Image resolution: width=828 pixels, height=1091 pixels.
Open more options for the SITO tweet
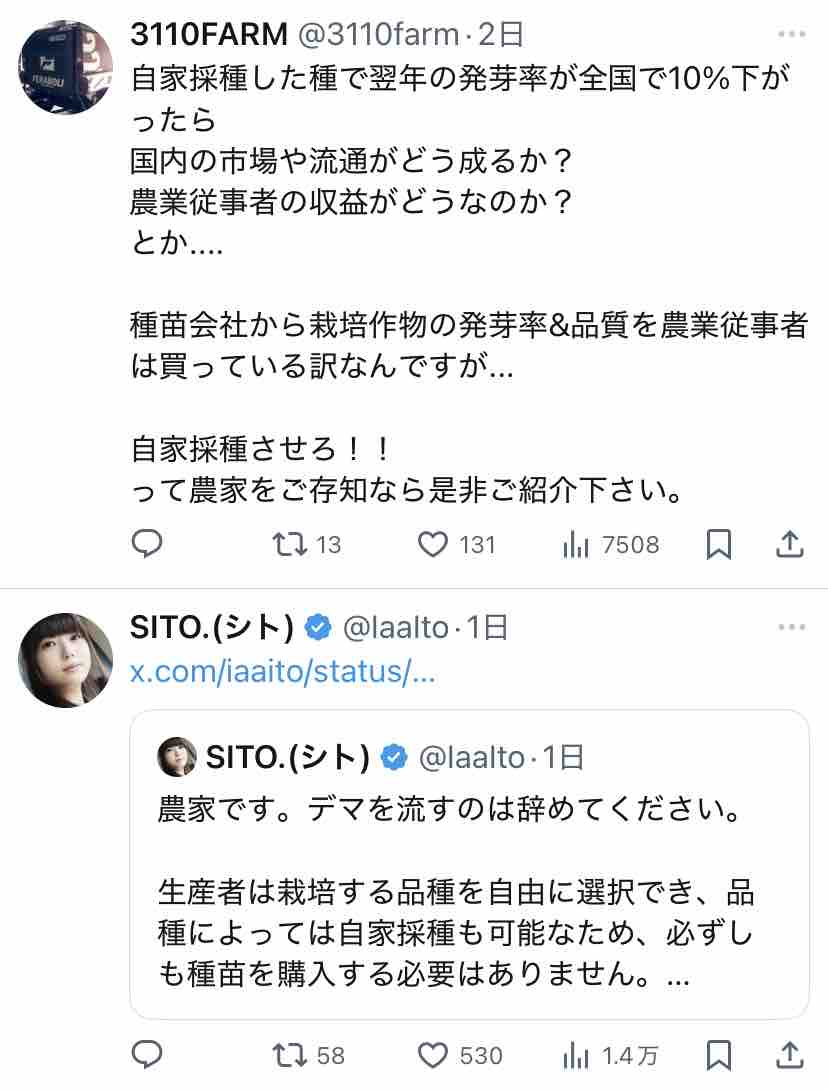(792, 627)
